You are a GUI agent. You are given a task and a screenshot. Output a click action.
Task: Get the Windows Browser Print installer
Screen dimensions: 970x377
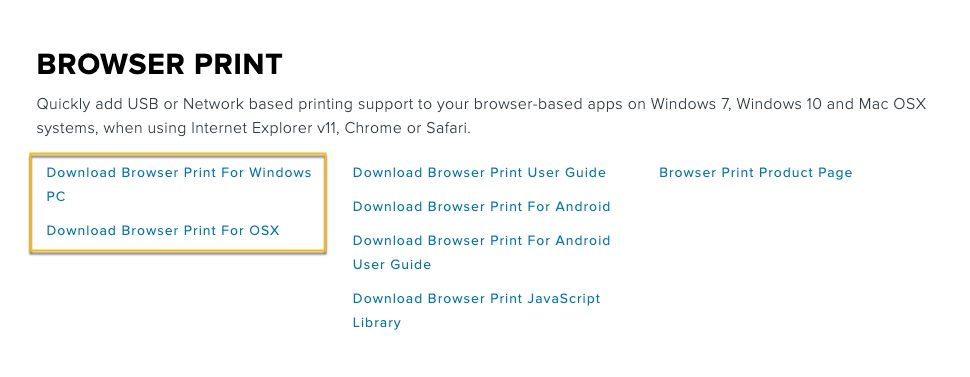179,184
